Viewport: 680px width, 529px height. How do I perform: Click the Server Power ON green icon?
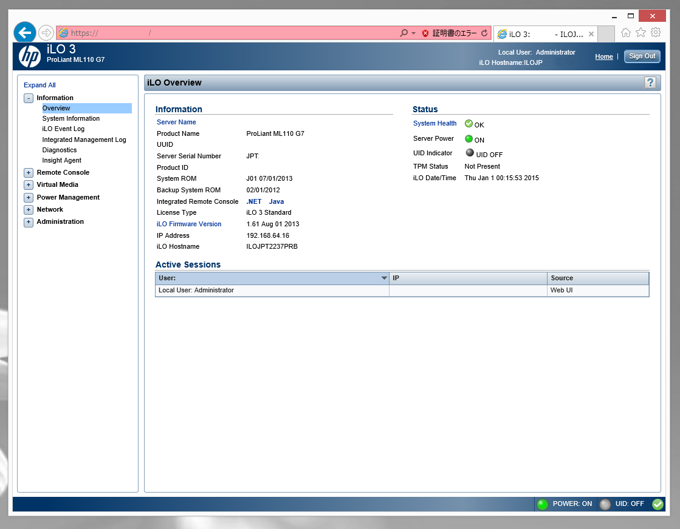(x=469, y=139)
